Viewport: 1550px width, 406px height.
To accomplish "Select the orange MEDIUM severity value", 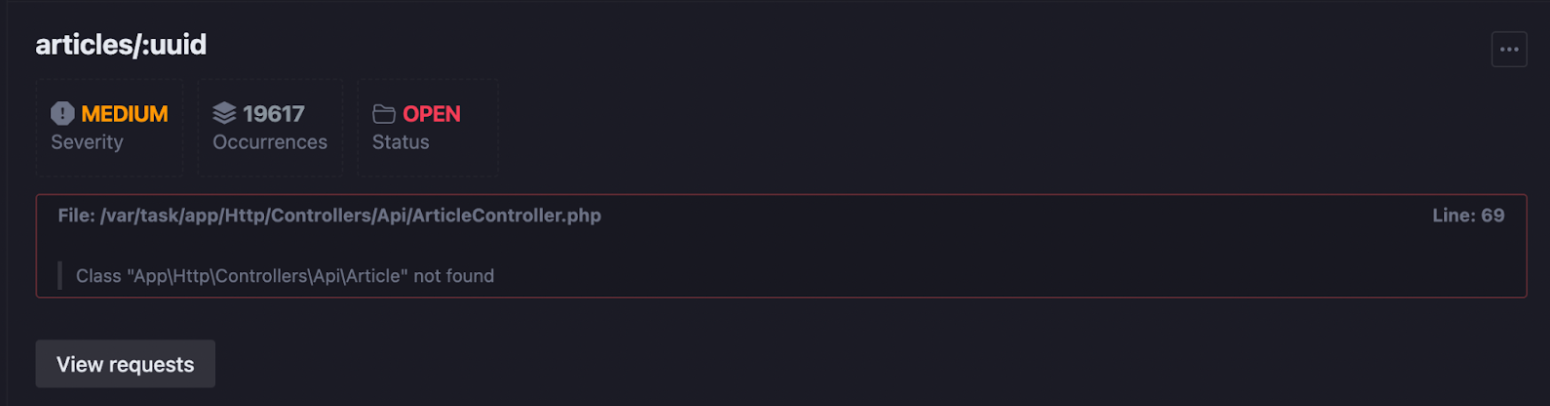I will (x=125, y=114).
